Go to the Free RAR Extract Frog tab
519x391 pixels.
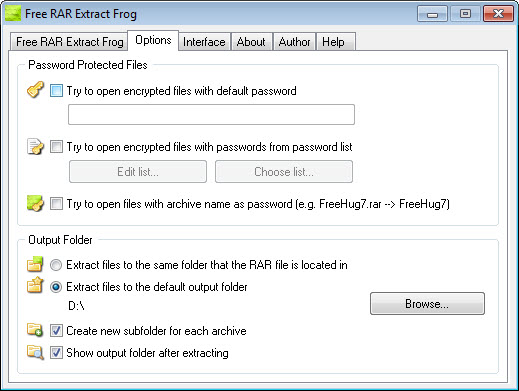tap(69, 42)
